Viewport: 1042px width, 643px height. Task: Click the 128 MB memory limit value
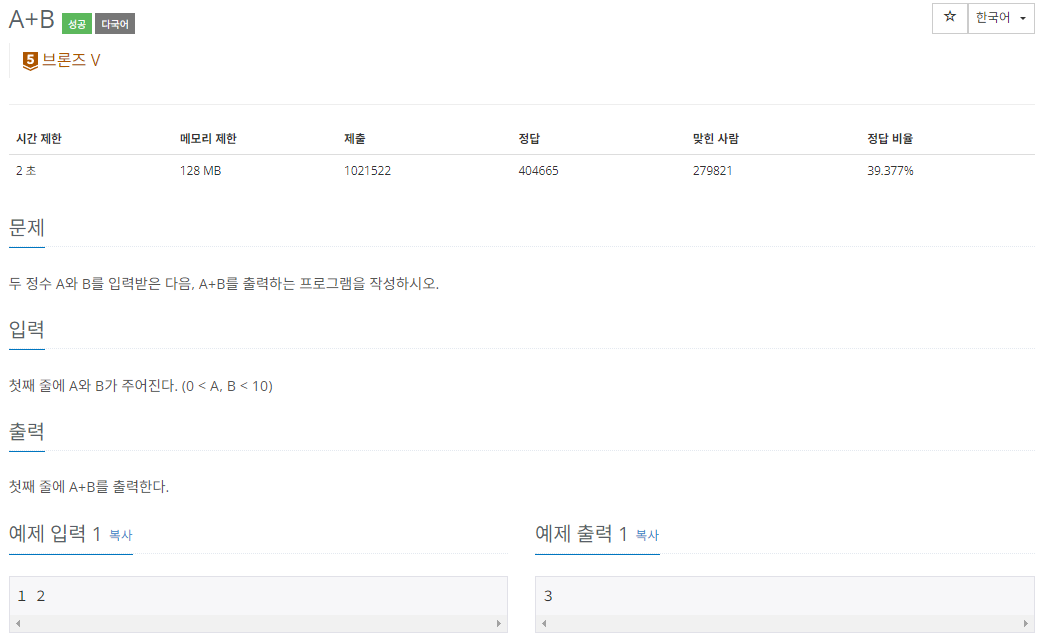pos(200,171)
